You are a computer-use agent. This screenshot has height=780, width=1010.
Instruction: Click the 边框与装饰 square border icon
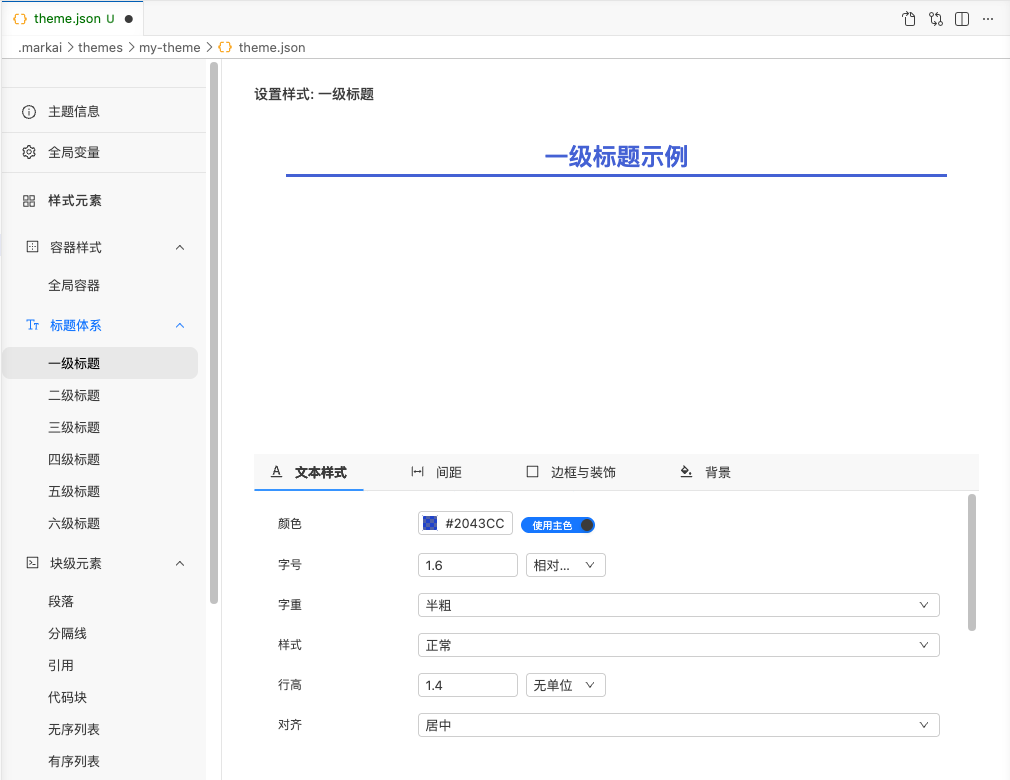point(533,472)
